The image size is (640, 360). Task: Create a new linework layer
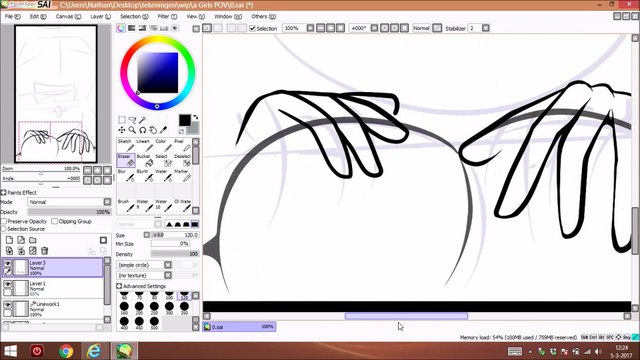coord(21,240)
